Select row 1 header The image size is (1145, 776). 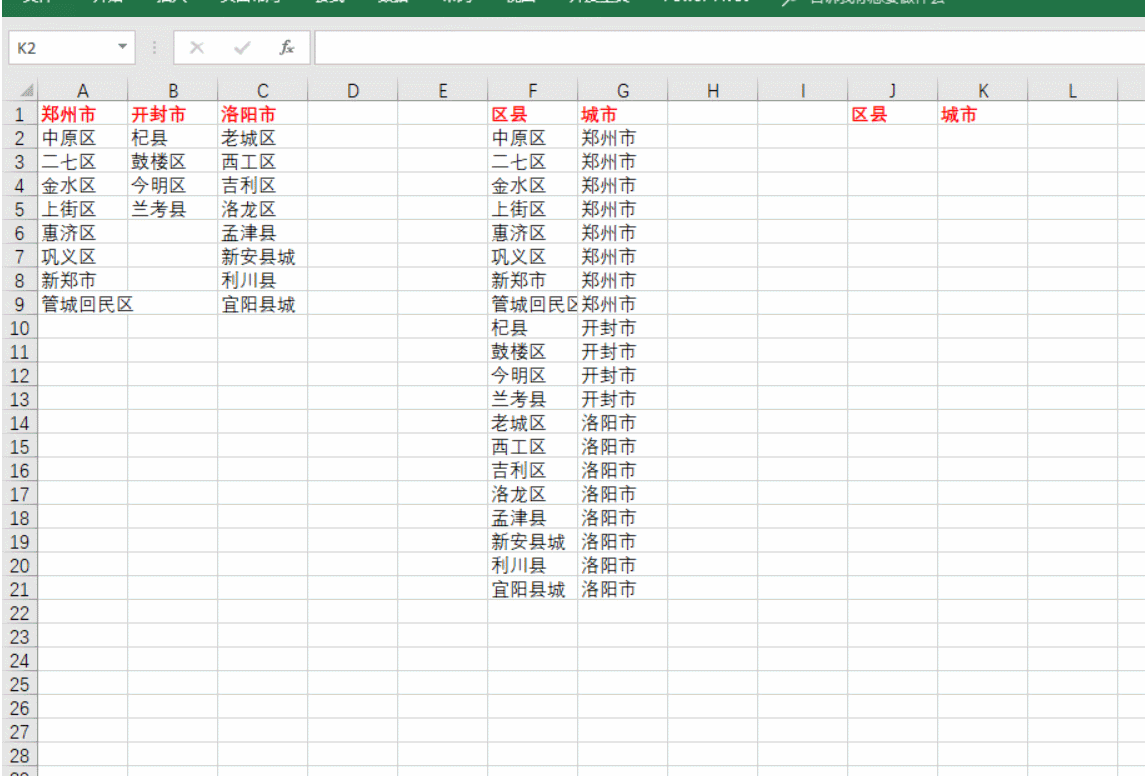[20, 114]
